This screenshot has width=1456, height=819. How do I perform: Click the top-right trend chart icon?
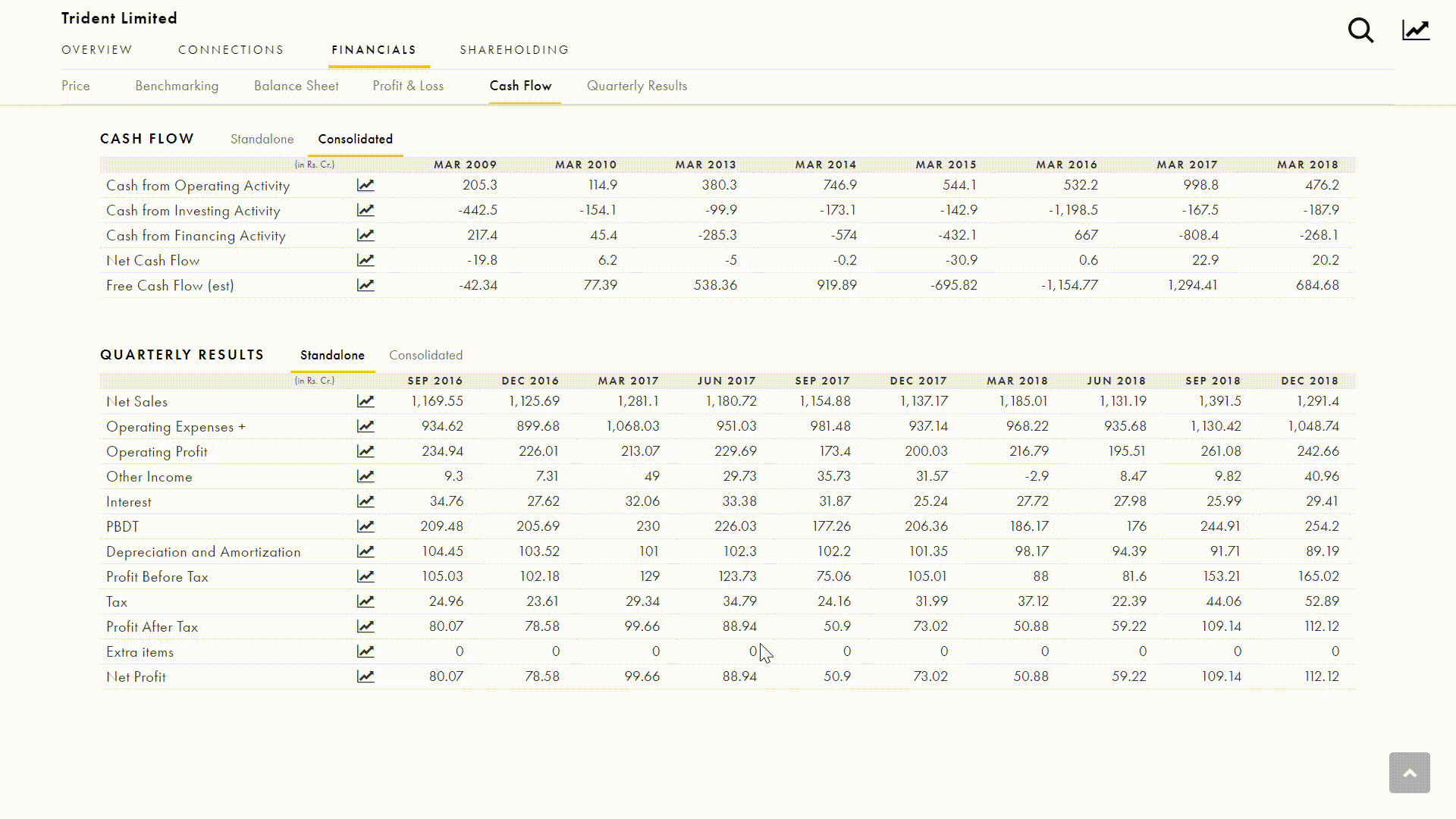(1415, 31)
